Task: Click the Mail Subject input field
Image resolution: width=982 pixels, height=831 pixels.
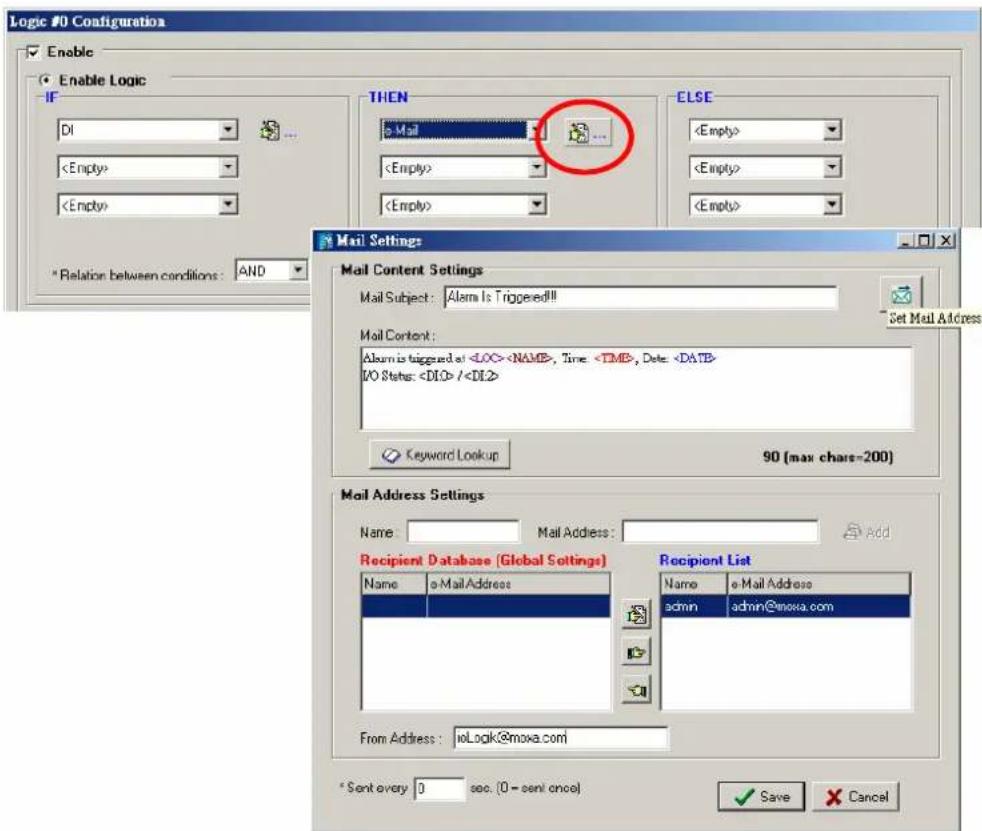Action: 641,297
